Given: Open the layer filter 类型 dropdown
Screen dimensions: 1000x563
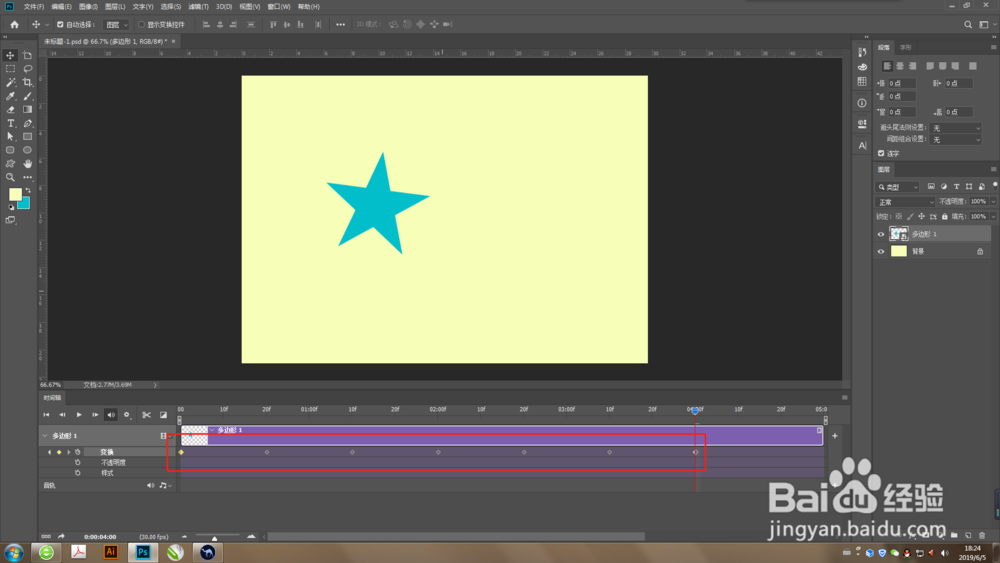Looking at the screenshot, I should 898,187.
